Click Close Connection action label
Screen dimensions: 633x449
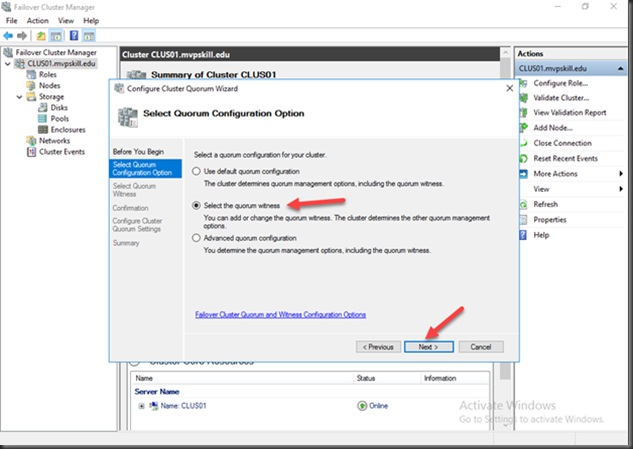(x=562, y=143)
